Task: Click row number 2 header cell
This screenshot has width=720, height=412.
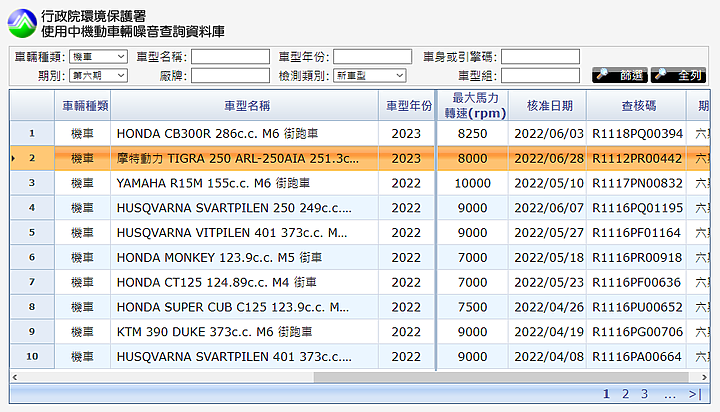Action: 32,158
